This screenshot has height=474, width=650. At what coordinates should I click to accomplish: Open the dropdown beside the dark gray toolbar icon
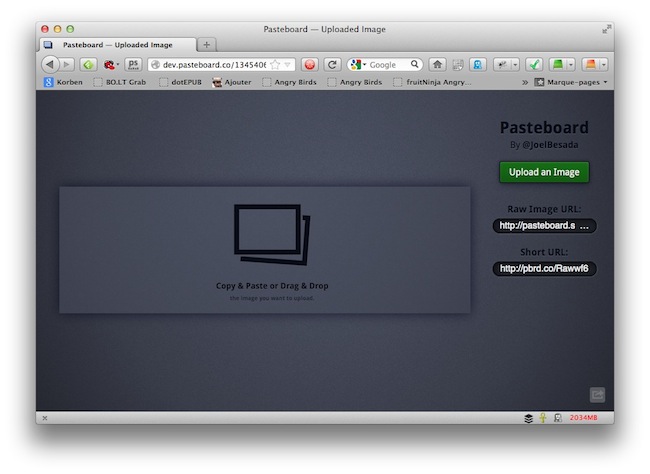[x=515, y=65]
